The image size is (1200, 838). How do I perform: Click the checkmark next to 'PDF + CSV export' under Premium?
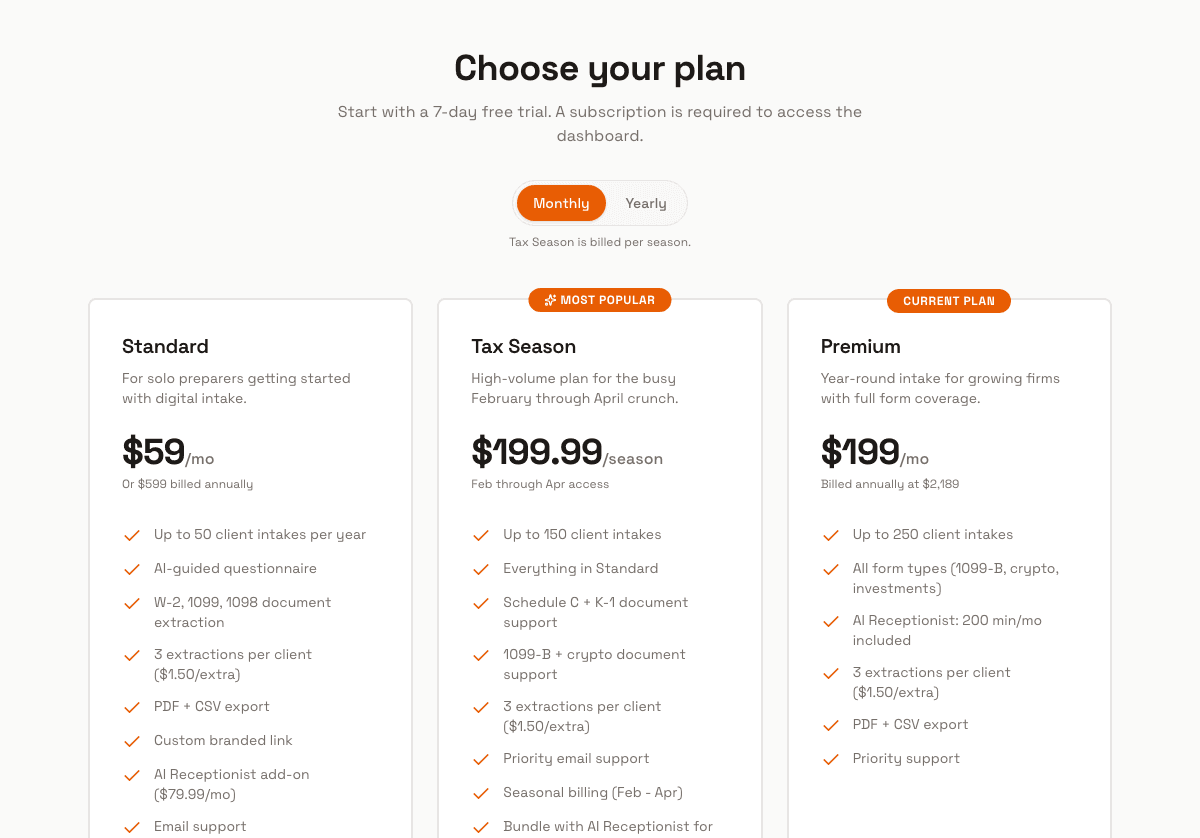pyautogui.click(x=830, y=725)
